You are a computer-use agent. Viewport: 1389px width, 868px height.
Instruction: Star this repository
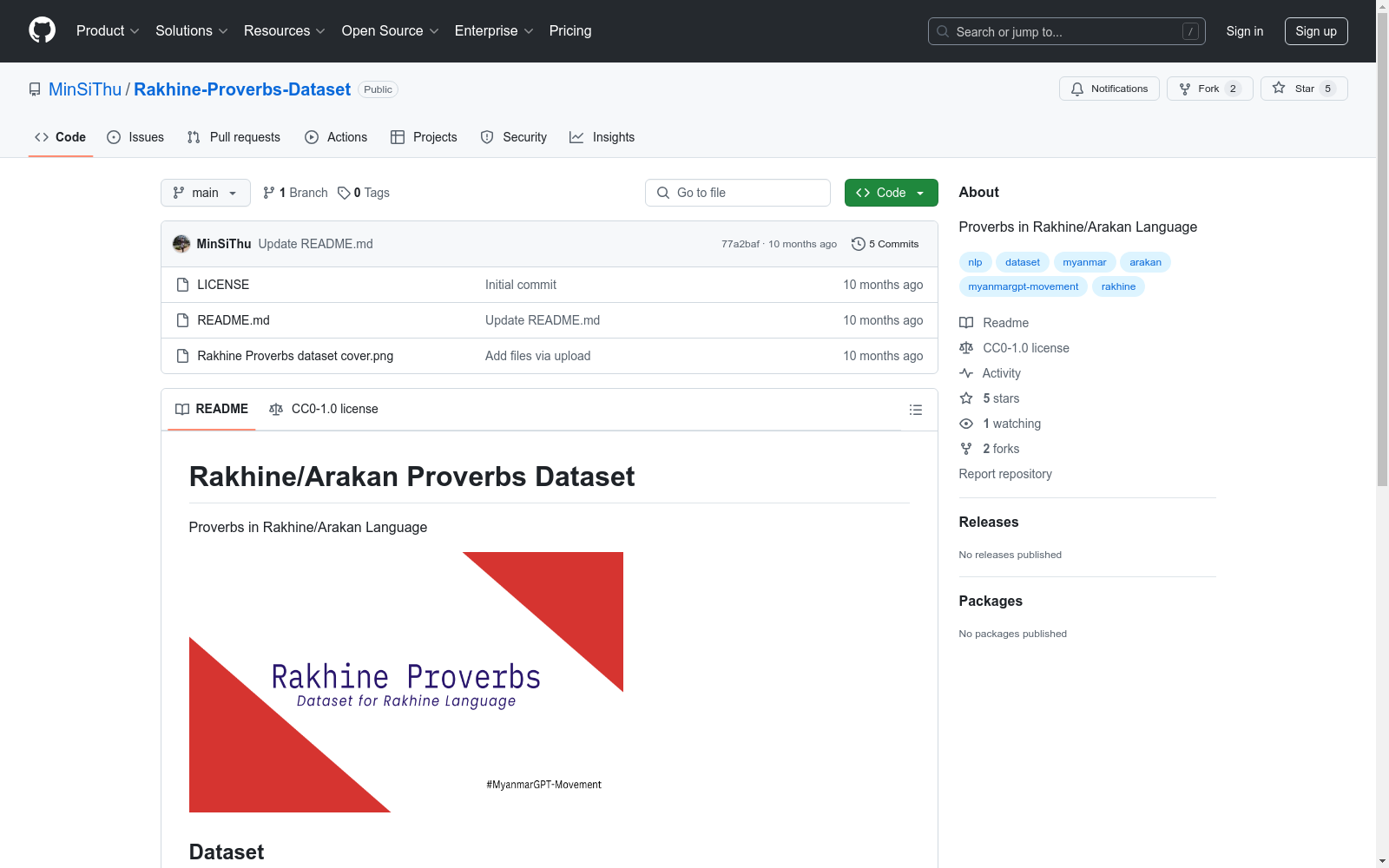(x=1304, y=89)
